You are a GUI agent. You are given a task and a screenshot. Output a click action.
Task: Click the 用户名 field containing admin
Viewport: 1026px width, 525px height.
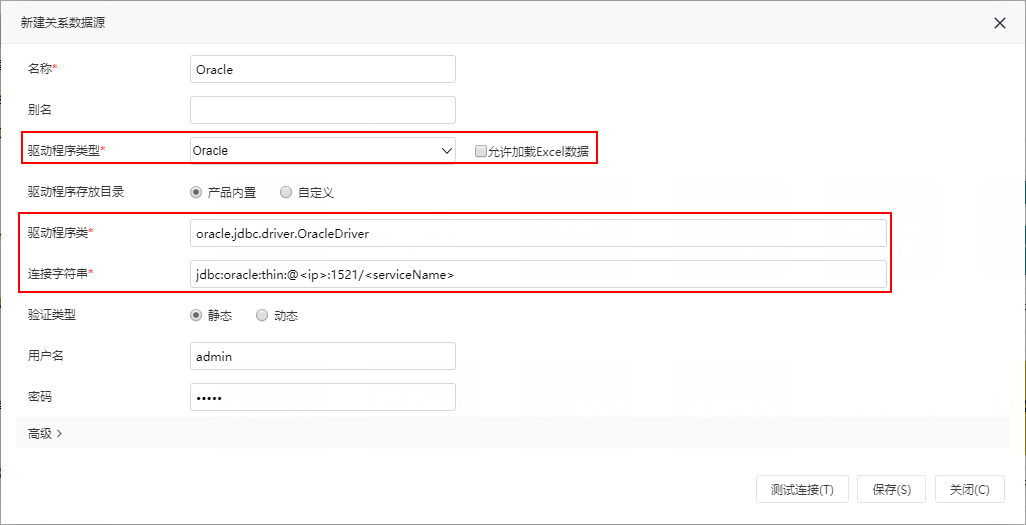click(x=323, y=356)
